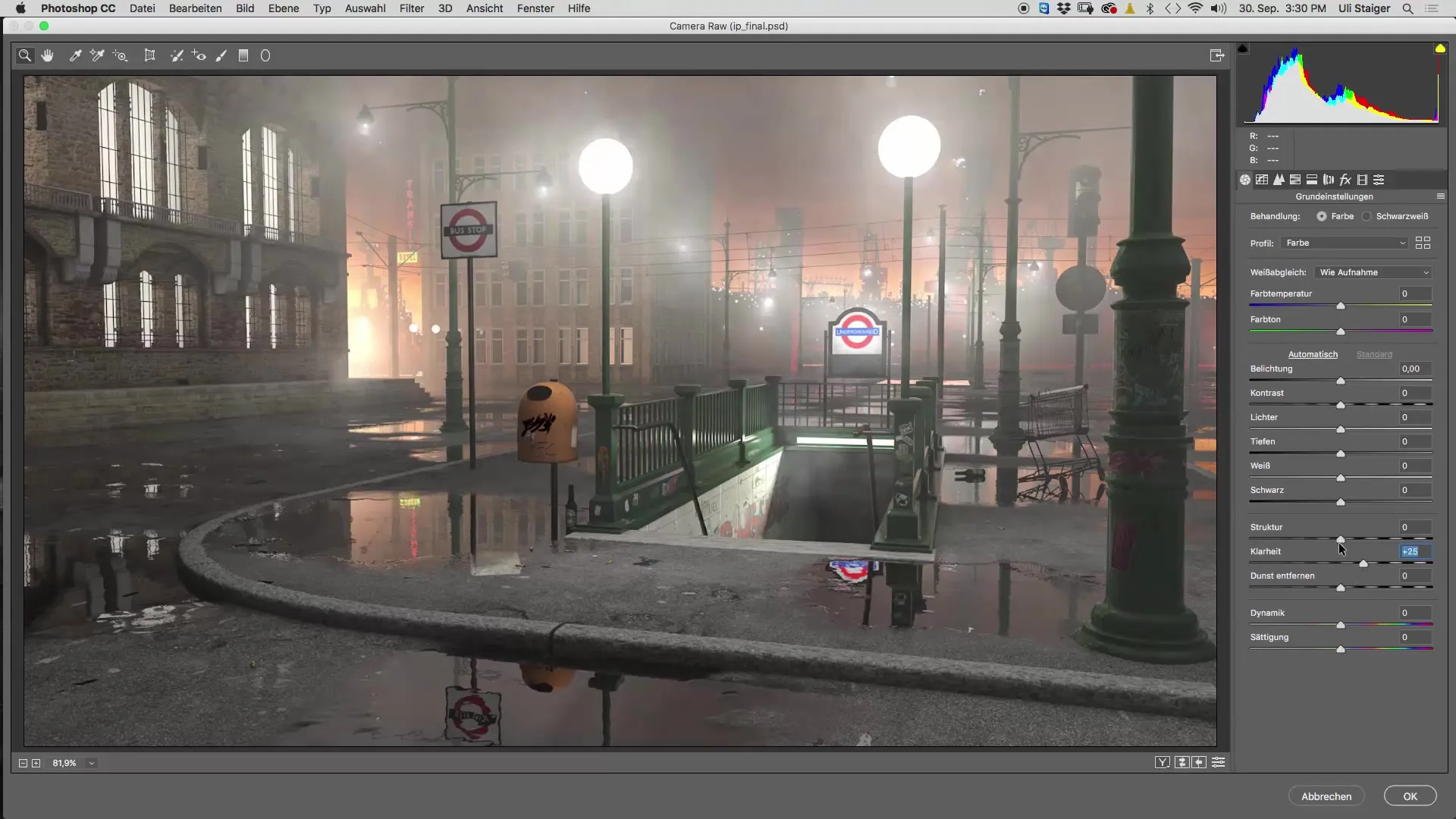The height and width of the screenshot is (819, 1456).
Task: Select the Targeted Adjustment tool
Action: tap(120, 55)
